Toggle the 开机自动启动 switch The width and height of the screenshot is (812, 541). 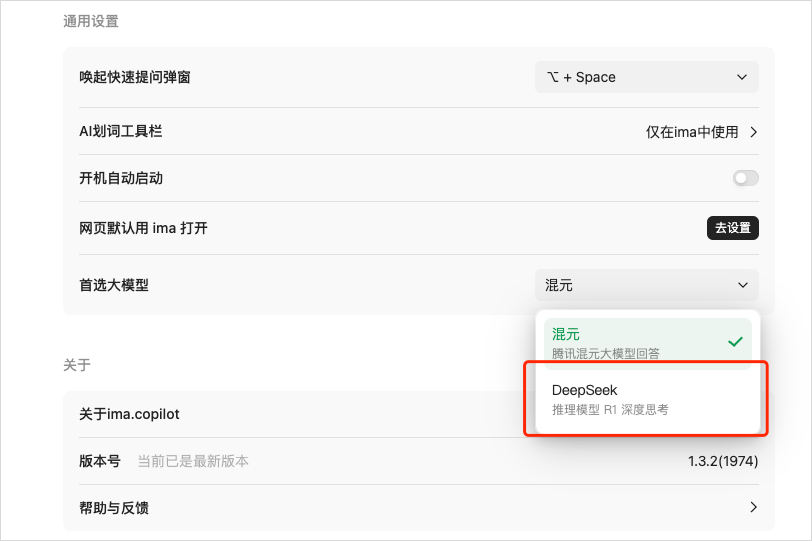pos(746,178)
